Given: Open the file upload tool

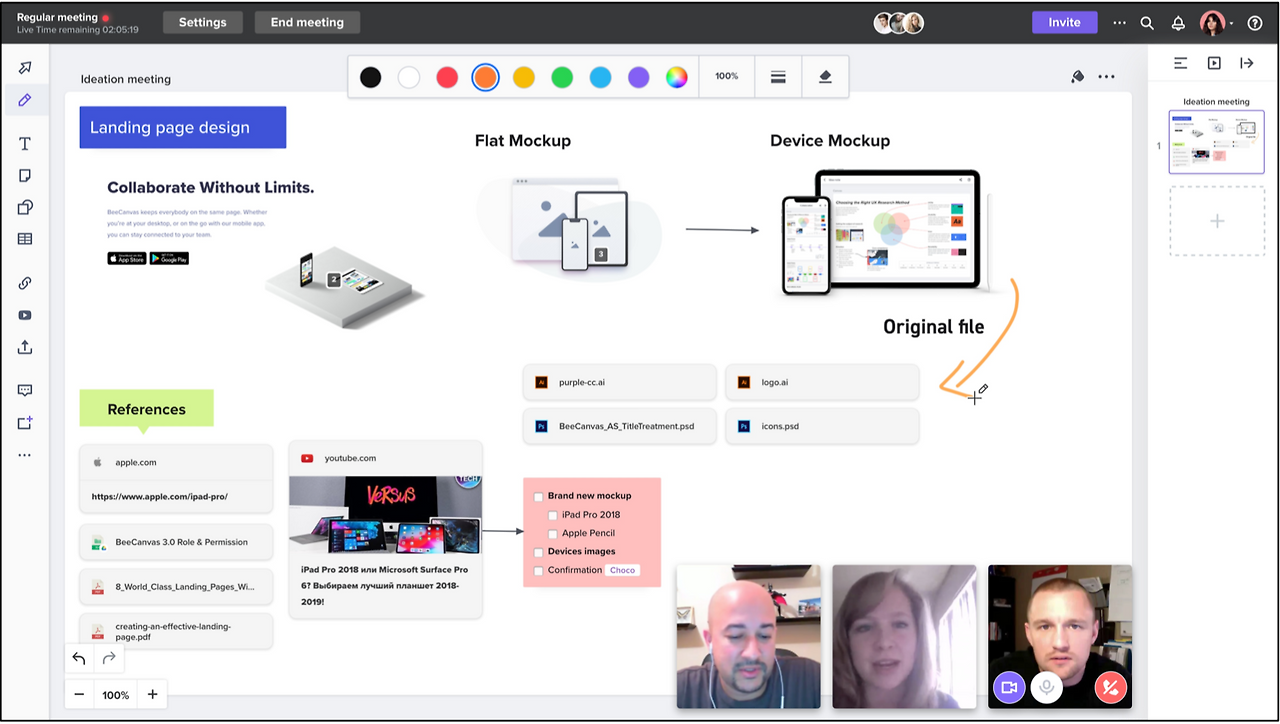Looking at the screenshot, I should [x=25, y=347].
